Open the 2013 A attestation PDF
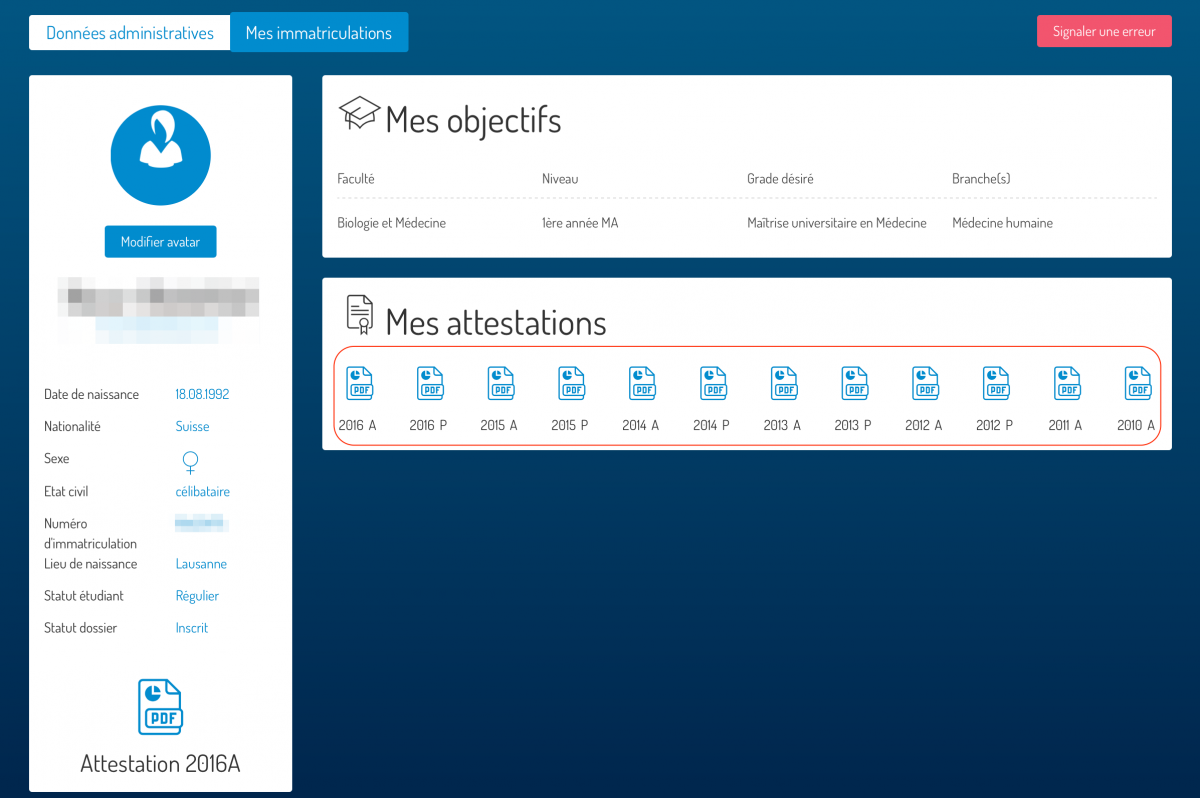 784,383
